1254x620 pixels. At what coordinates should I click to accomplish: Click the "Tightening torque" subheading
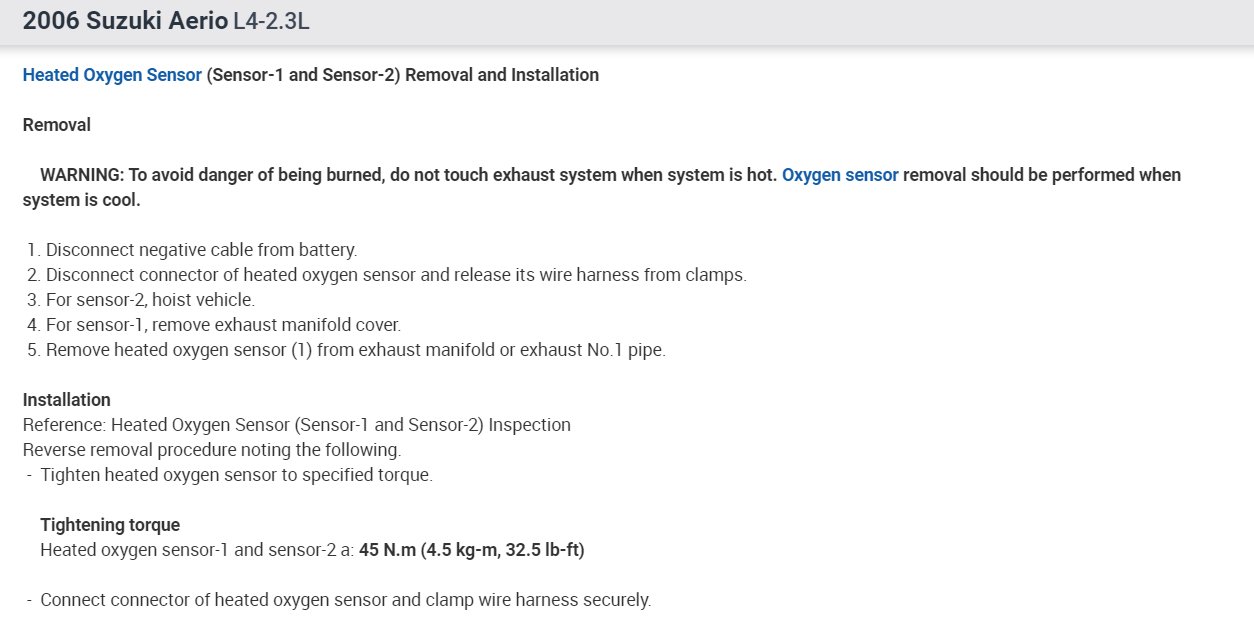pos(110,525)
